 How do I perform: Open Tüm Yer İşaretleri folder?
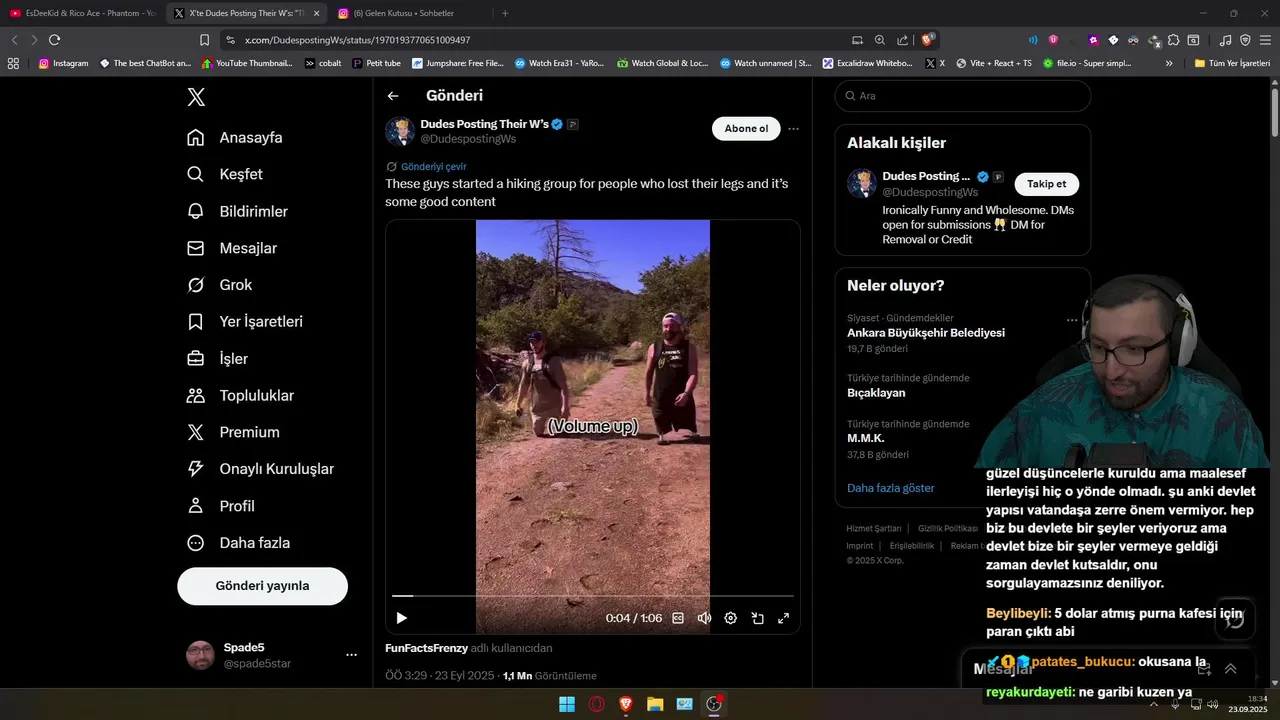(x=1232, y=63)
